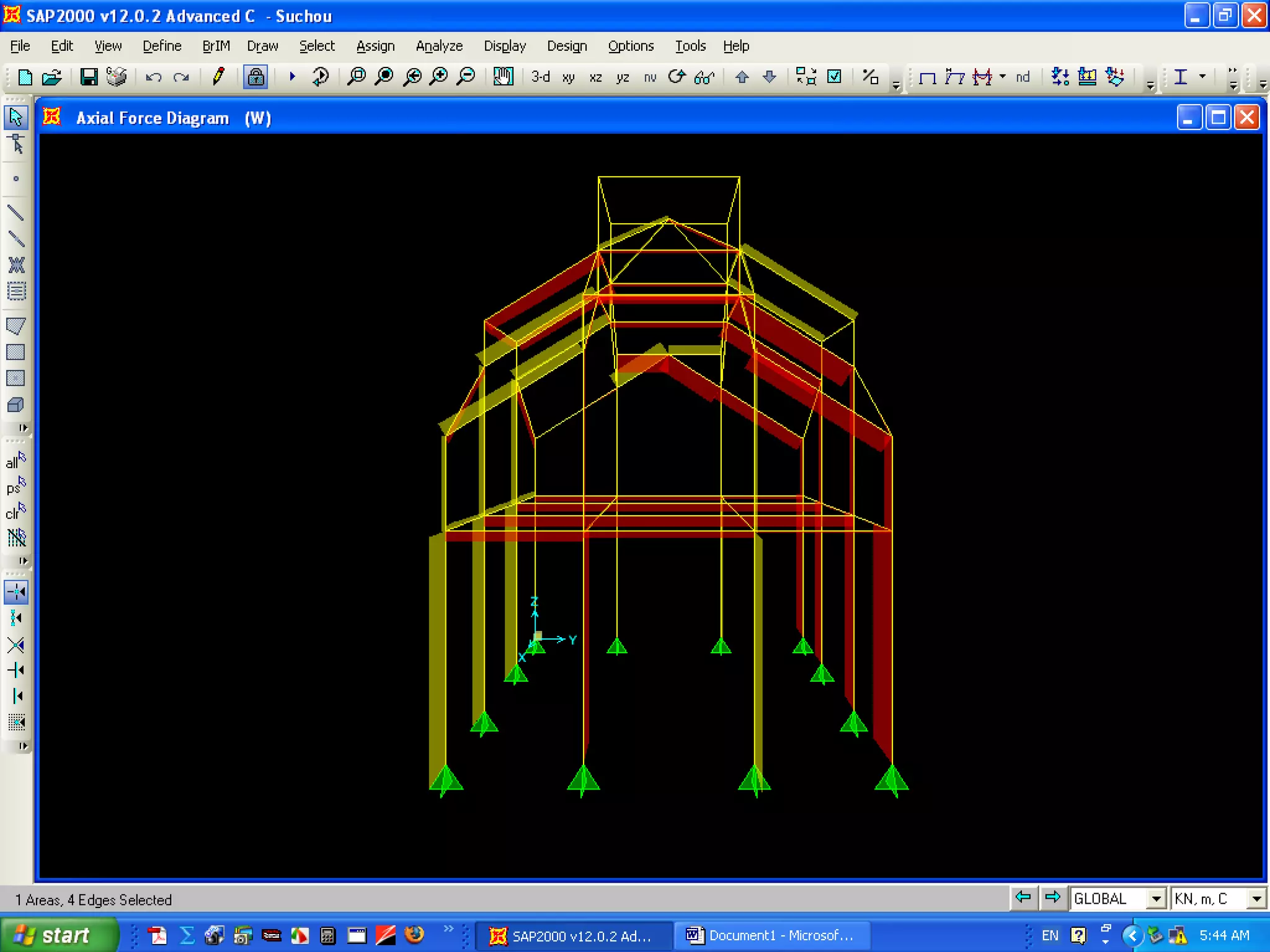The image size is (1270, 952).
Task: Toggle the Shrink Objects icon
Action: pyautogui.click(x=806, y=77)
